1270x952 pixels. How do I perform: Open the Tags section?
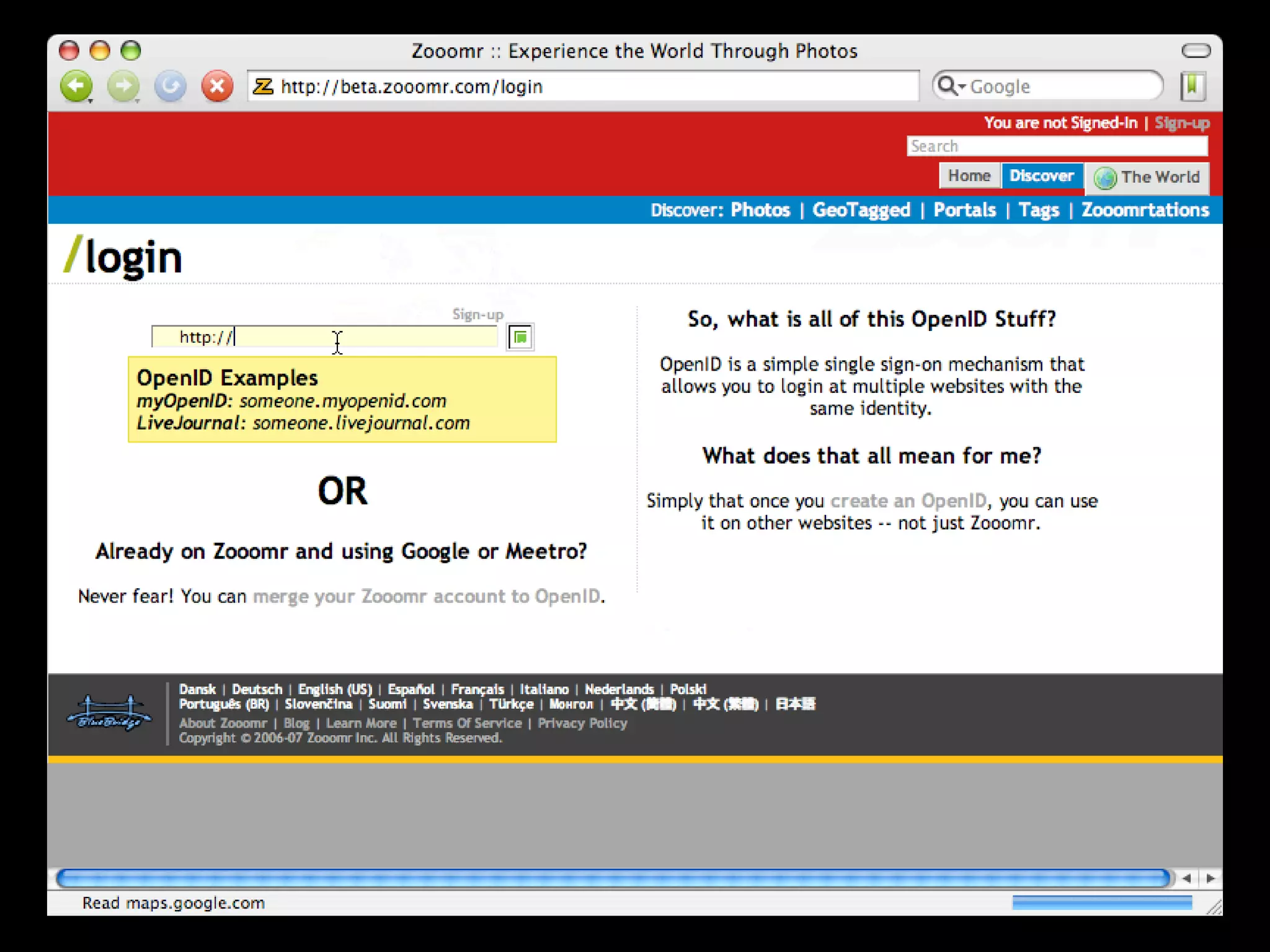1039,210
